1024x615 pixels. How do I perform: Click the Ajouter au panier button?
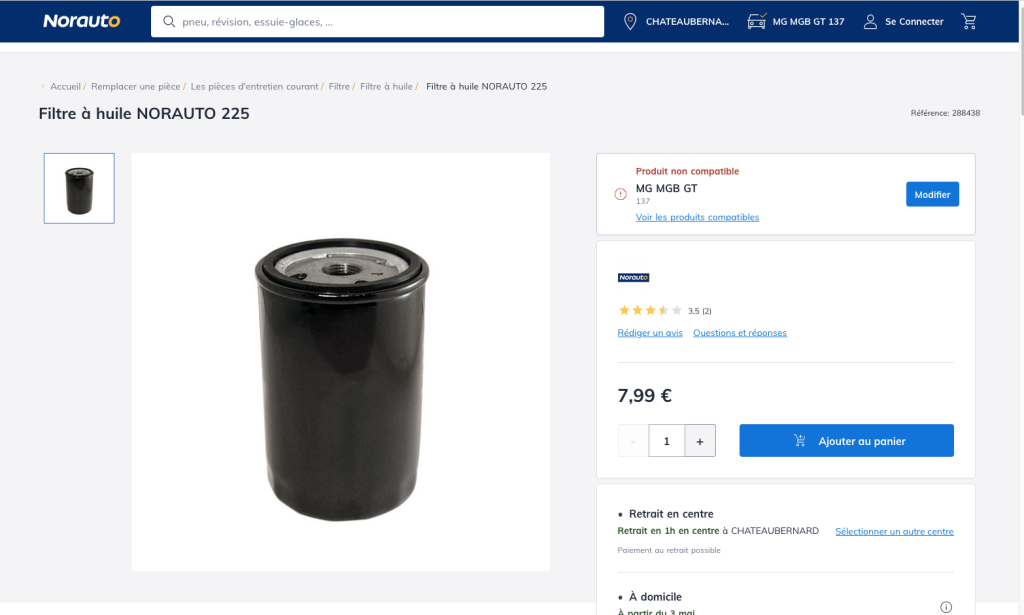click(846, 441)
